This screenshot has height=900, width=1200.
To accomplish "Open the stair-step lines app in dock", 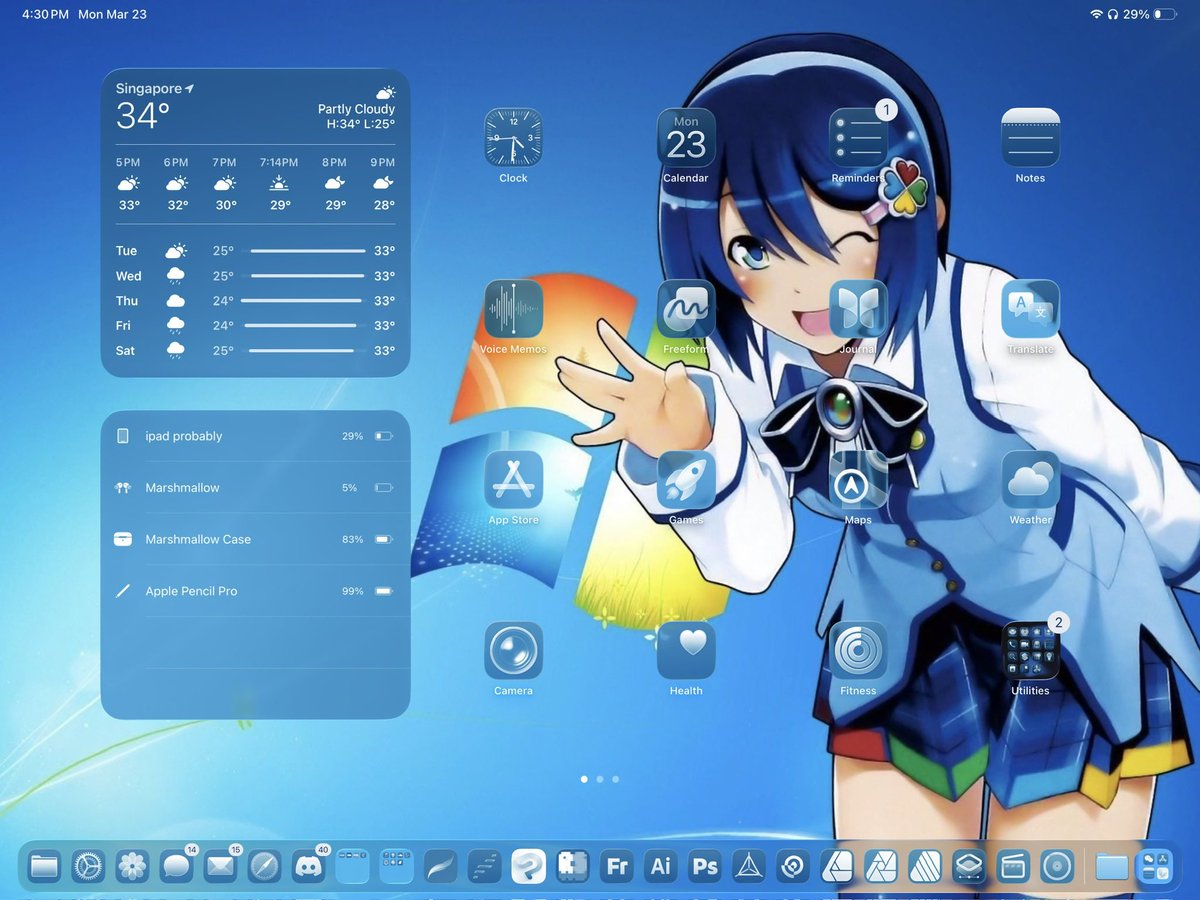I will pos(485,866).
